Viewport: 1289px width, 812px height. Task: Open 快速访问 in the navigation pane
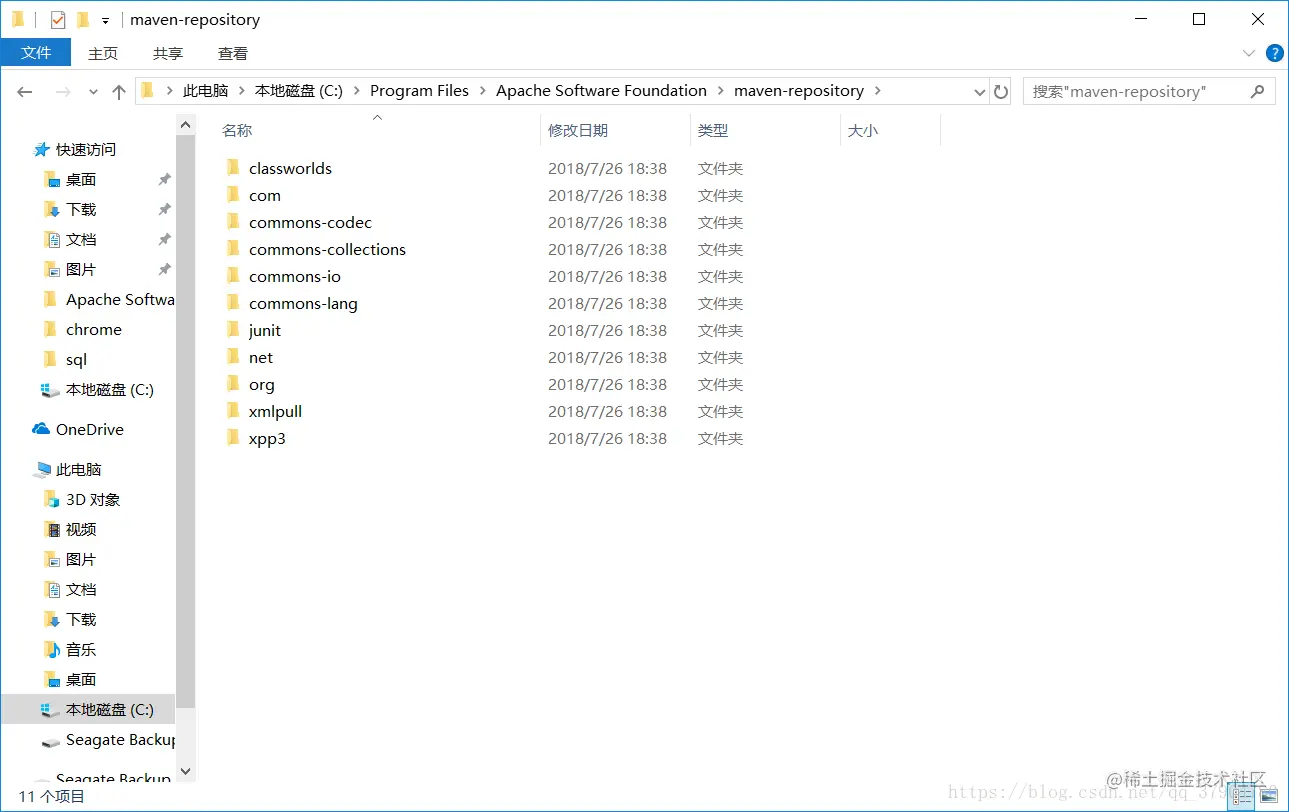(86, 149)
